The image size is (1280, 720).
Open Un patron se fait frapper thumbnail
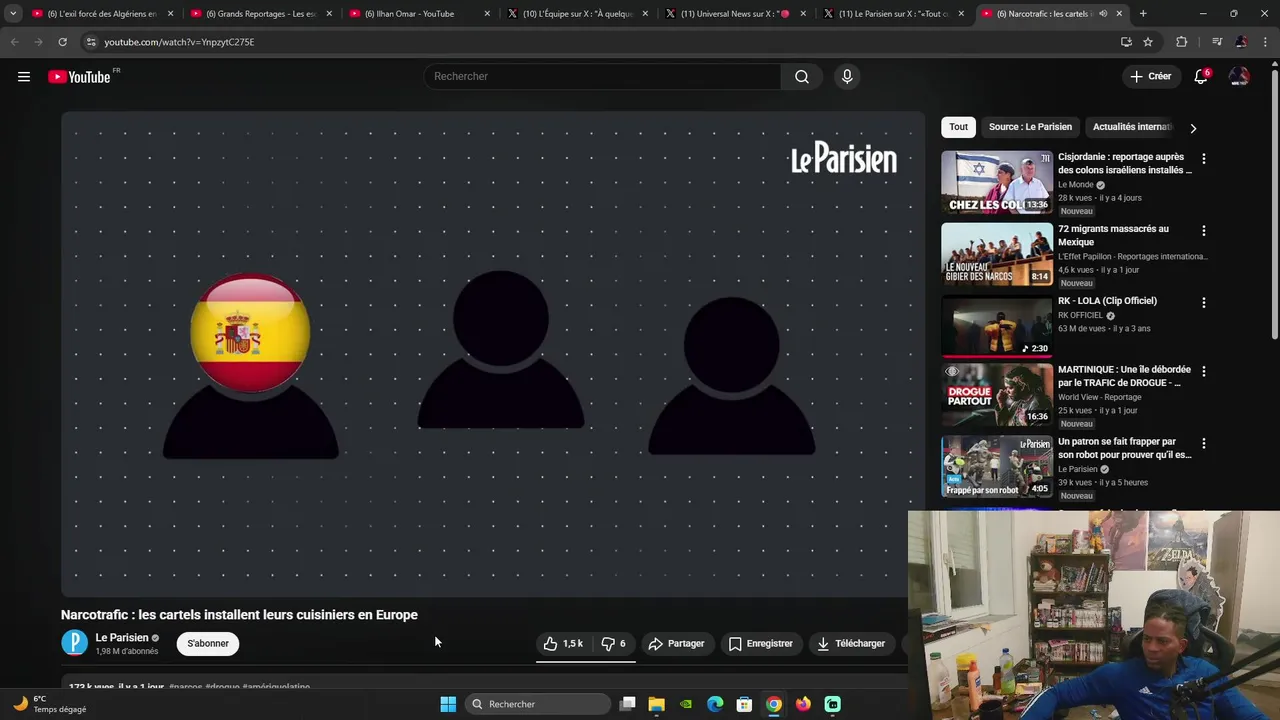point(997,467)
